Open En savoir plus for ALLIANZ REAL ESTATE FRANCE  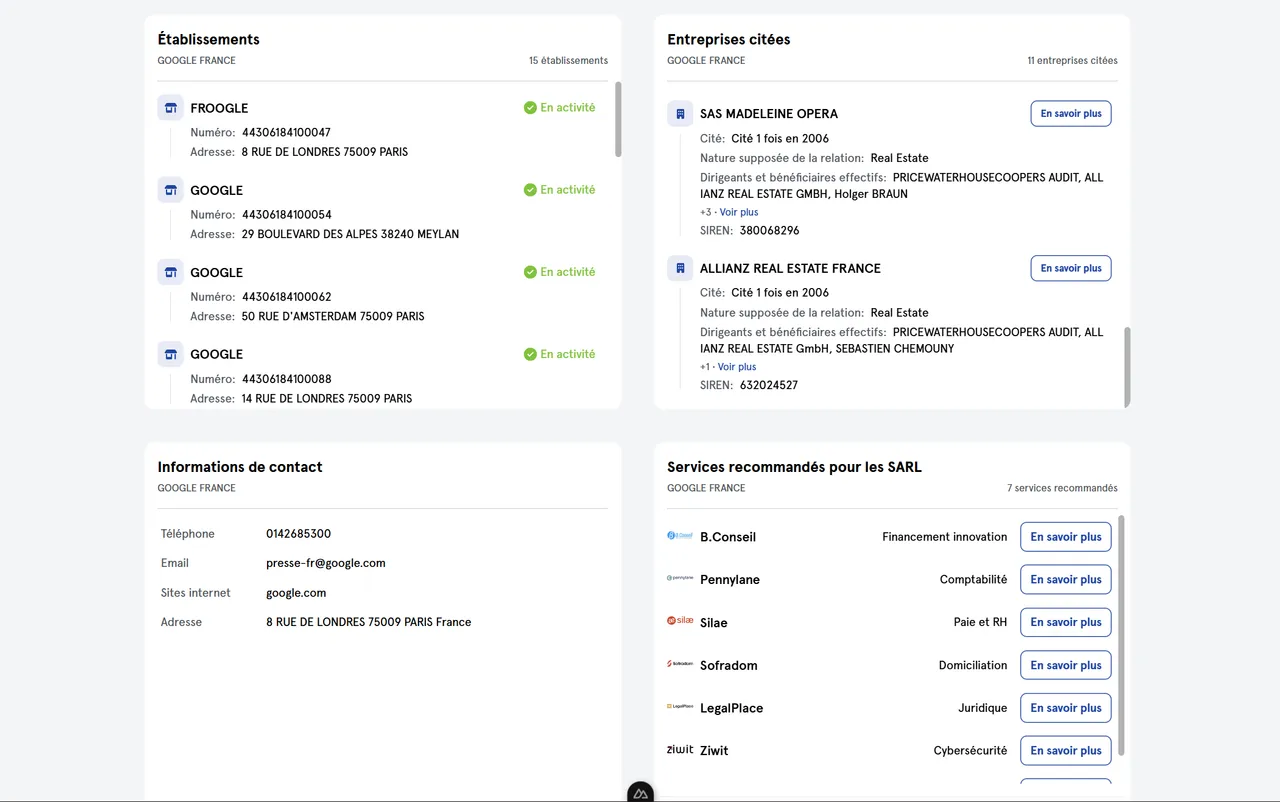tap(1071, 268)
